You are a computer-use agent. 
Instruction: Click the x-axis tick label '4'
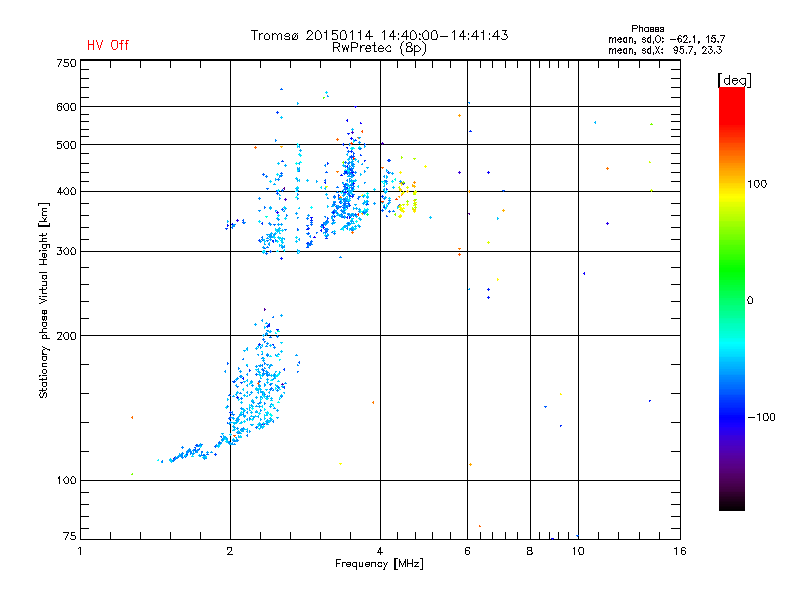pos(380,551)
